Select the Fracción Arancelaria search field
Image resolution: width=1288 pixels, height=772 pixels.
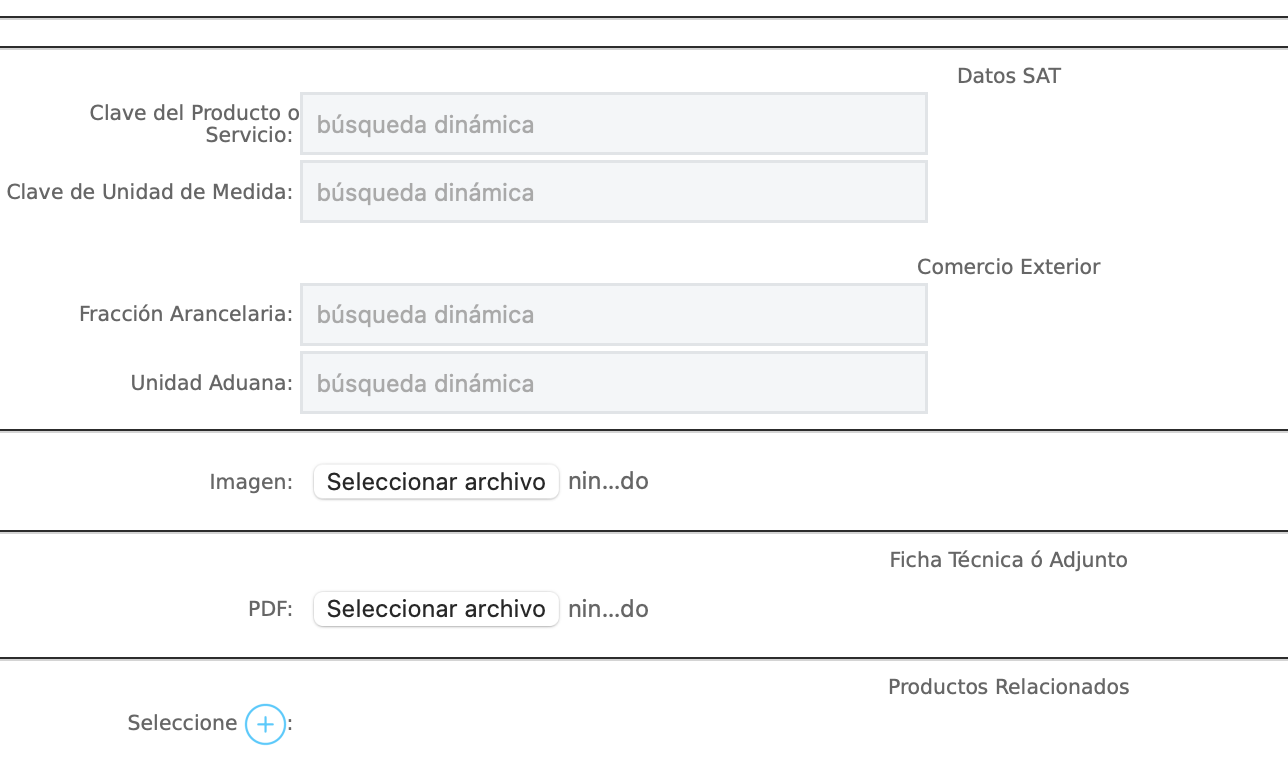(x=613, y=314)
